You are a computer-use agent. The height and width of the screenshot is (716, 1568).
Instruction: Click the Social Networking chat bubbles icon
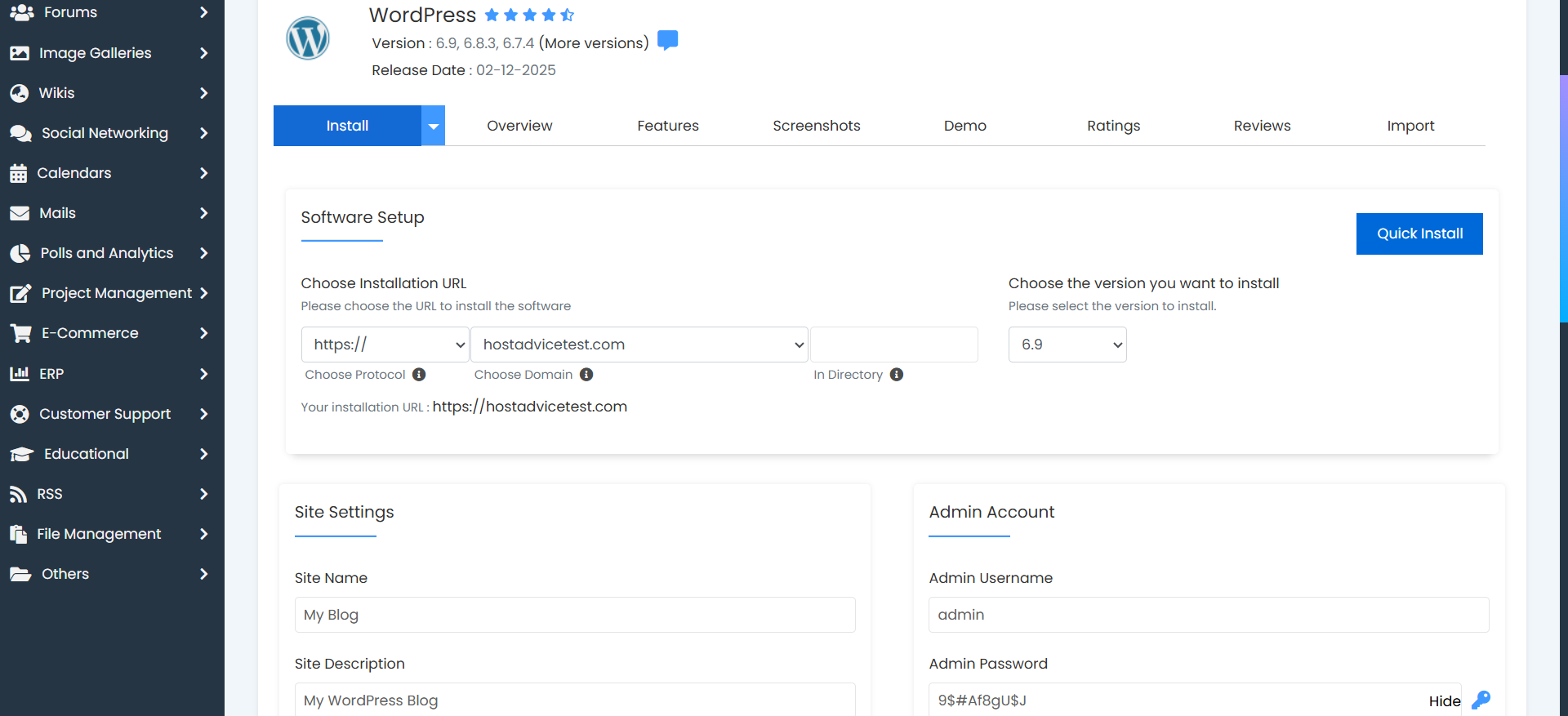(x=20, y=133)
